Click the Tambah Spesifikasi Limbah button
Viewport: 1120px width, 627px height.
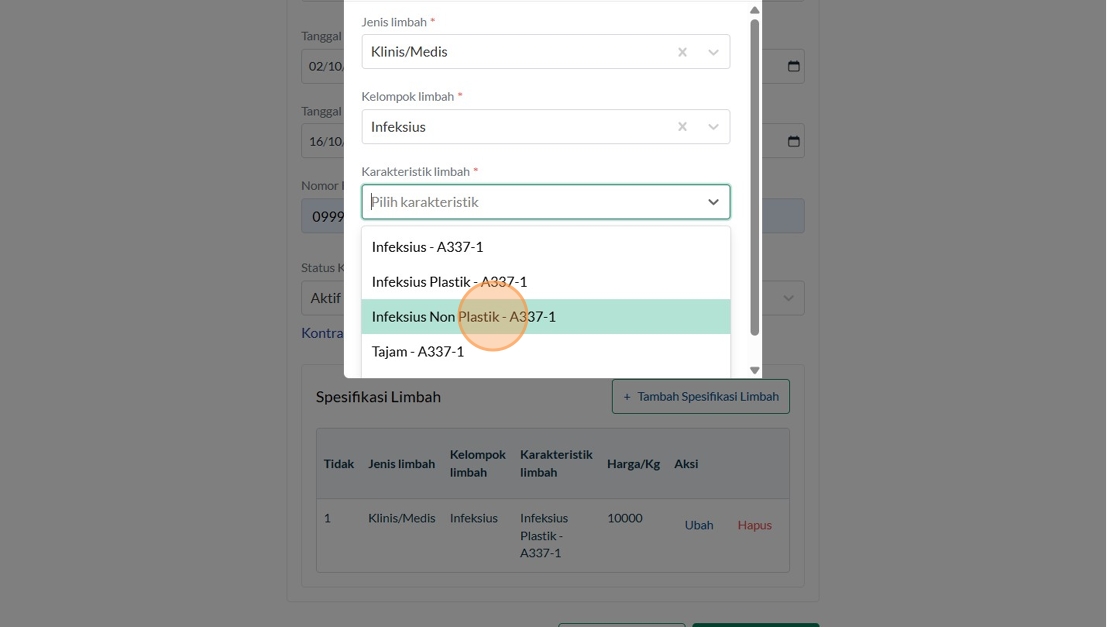pyautogui.click(x=700, y=397)
